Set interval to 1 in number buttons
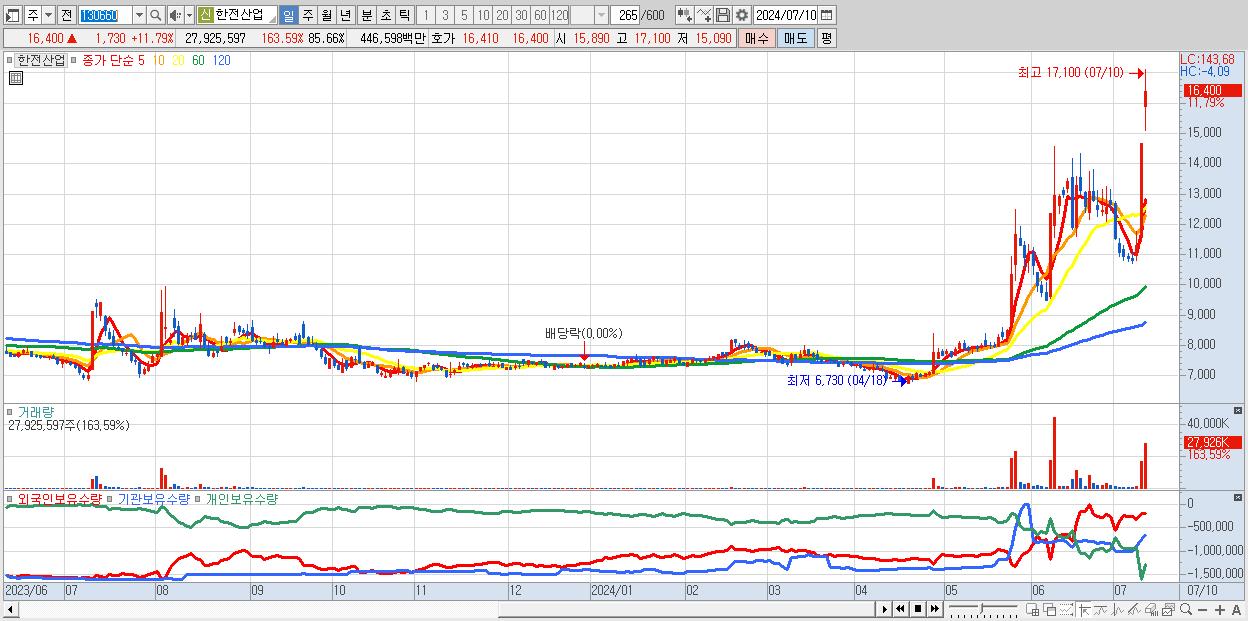Screen dimensions: 1248x621 (x=425, y=15)
